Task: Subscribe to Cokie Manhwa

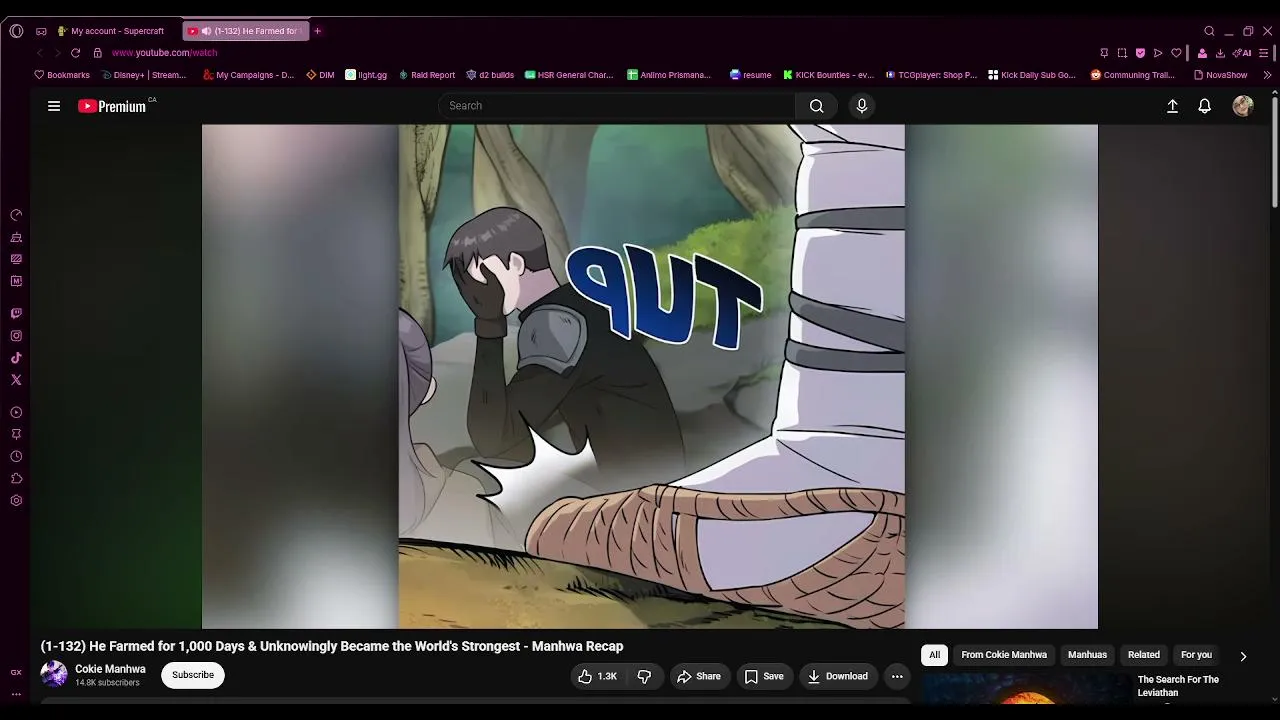Action: (193, 675)
